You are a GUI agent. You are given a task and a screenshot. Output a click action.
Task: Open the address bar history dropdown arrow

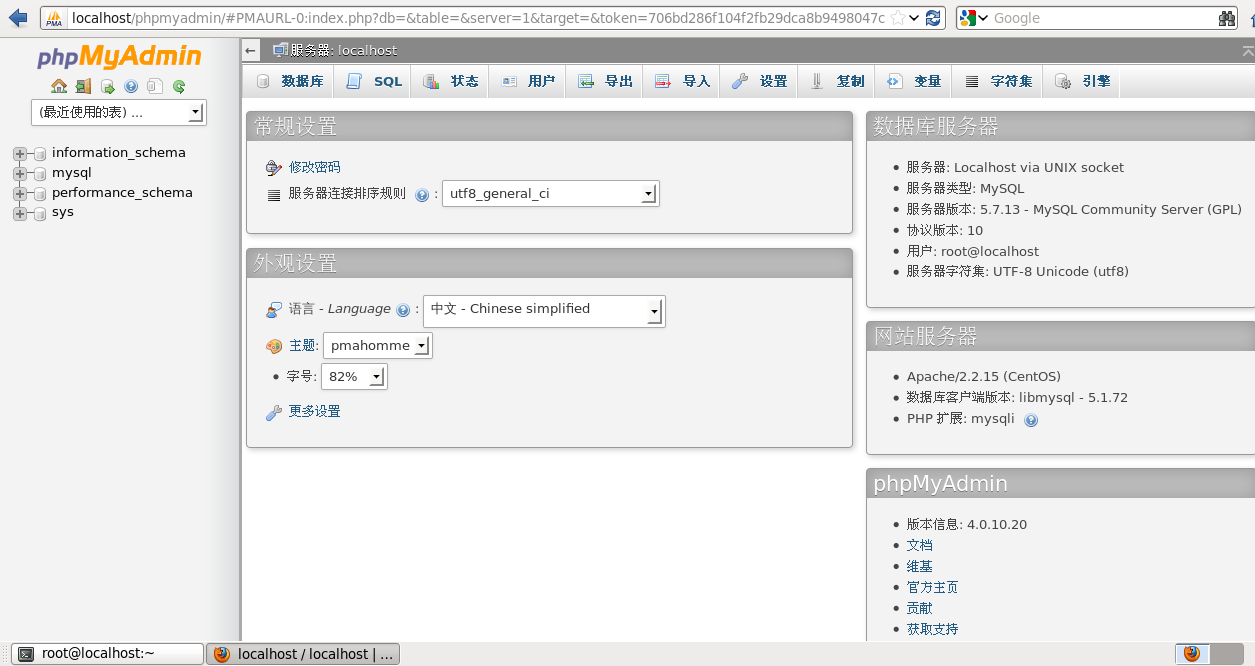[914, 18]
